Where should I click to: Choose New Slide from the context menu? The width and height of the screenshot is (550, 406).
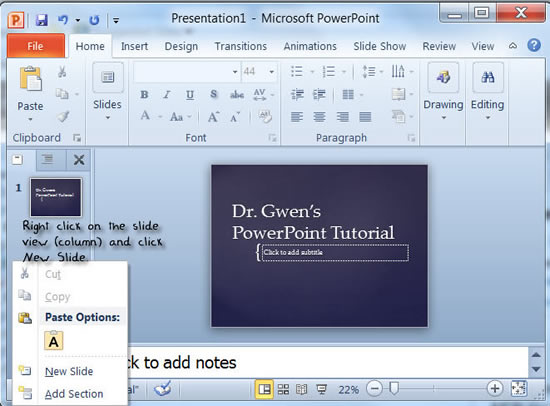coord(70,371)
